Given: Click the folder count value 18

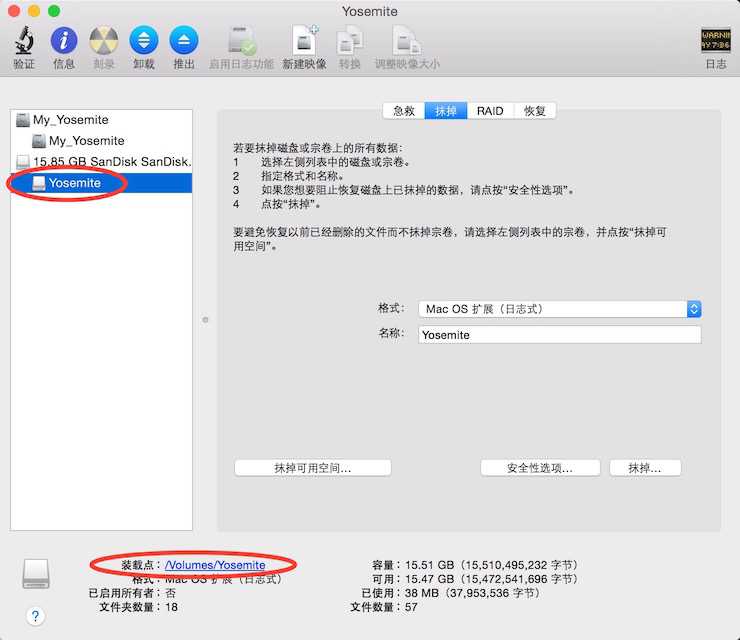Looking at the screenshot, I should tap(171, 607).
